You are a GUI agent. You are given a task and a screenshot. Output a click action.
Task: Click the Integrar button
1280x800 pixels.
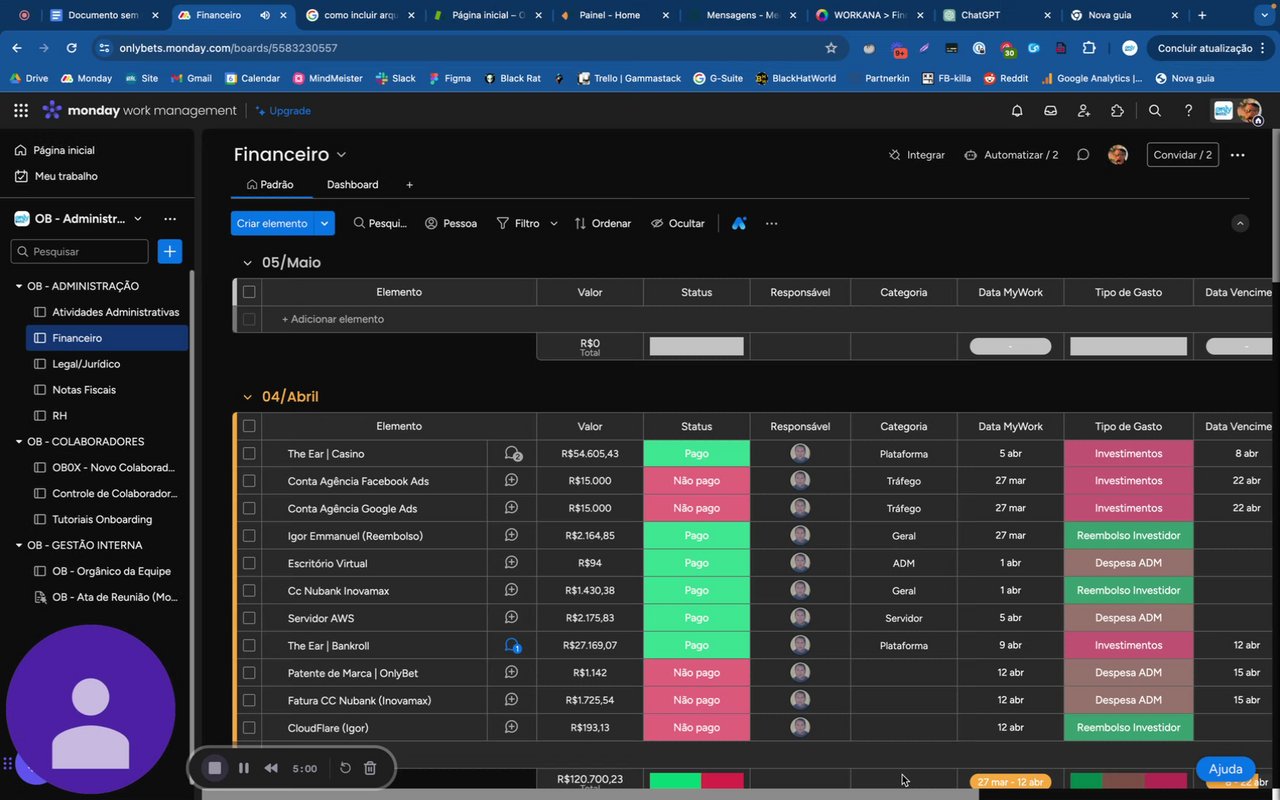click(916, 155)
